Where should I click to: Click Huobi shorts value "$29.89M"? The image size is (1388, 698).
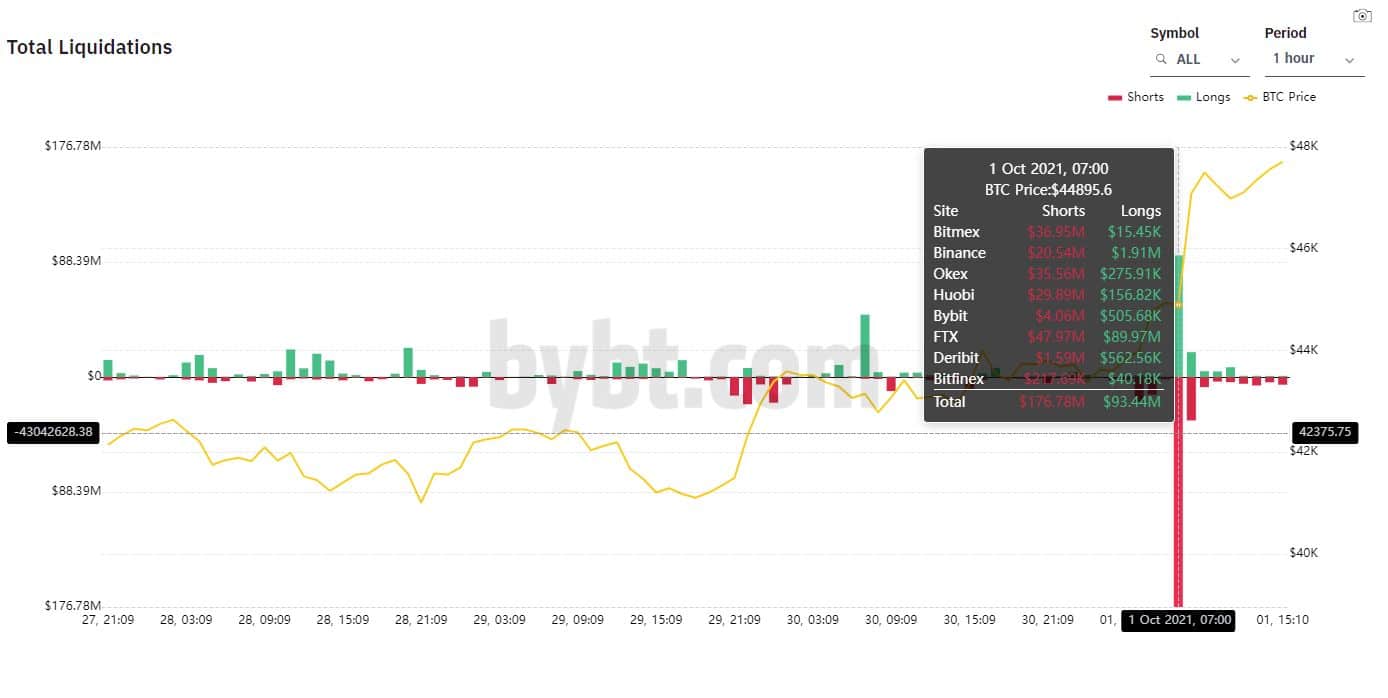[1056, 295]
